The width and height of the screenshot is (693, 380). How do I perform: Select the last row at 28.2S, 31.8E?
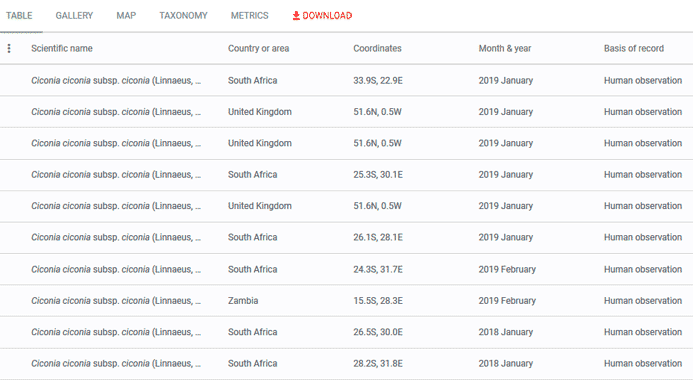coord(346,364)
